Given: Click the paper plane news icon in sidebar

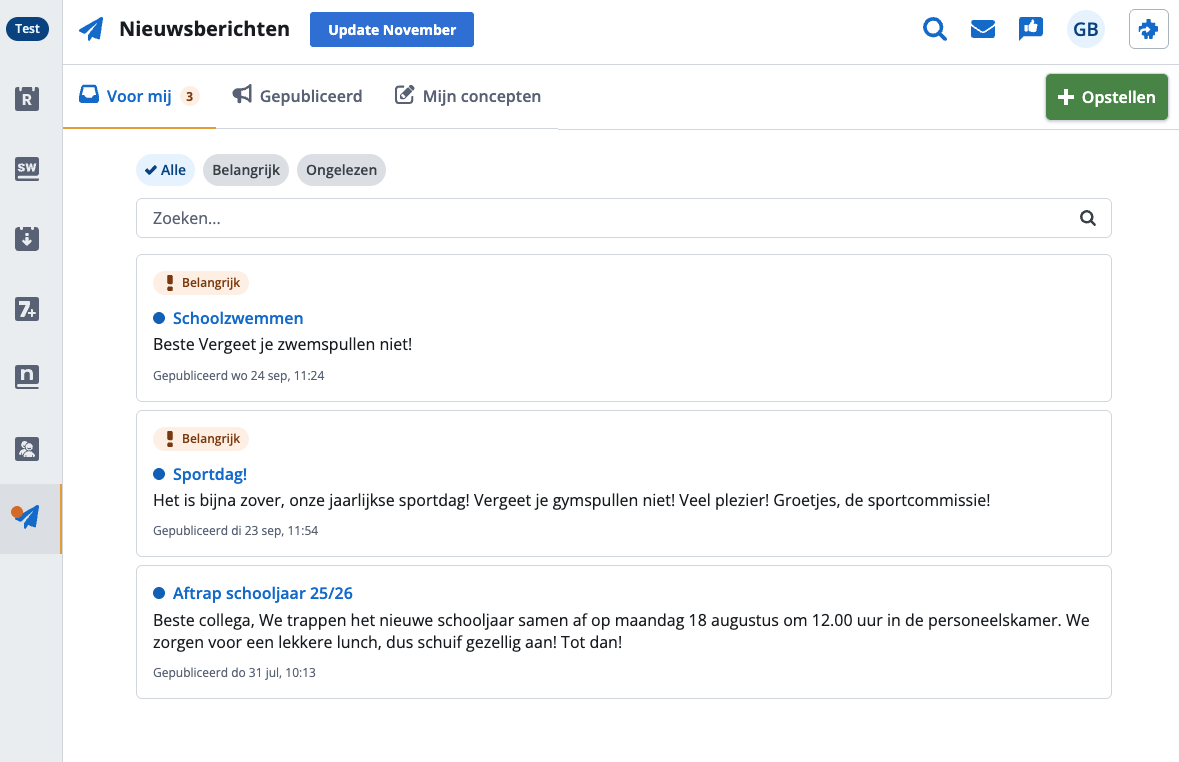Looking at the screenshot, I should [x=27, y=517].
